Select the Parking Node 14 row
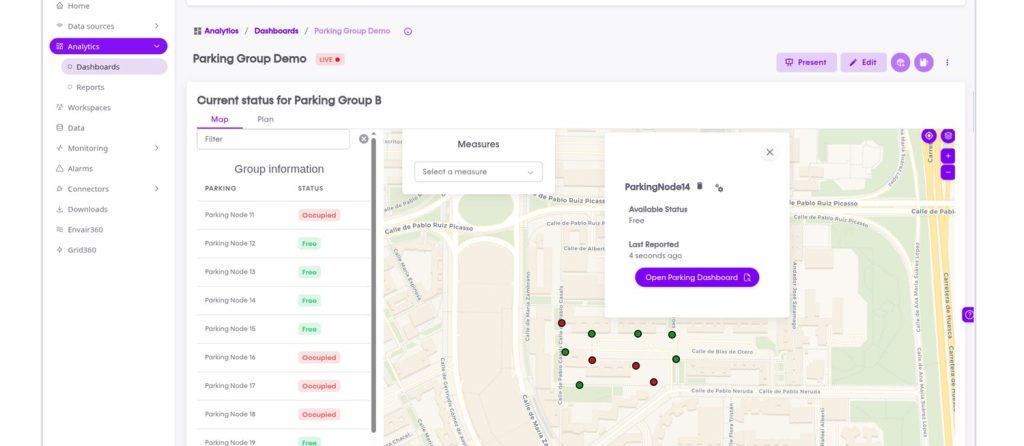This screenshot has width=1024, height=446. coord(283,300)
